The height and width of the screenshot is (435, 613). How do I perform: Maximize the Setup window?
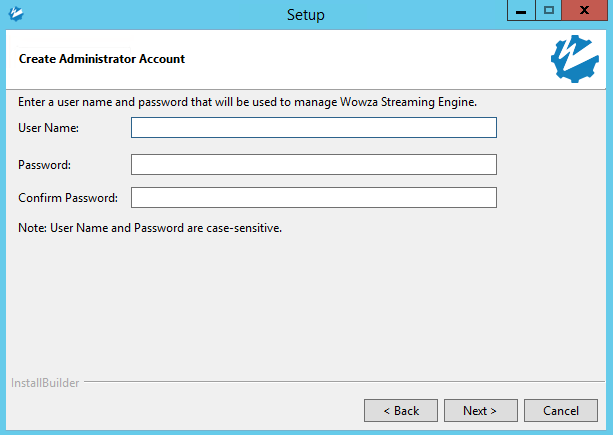click(548, 11)
